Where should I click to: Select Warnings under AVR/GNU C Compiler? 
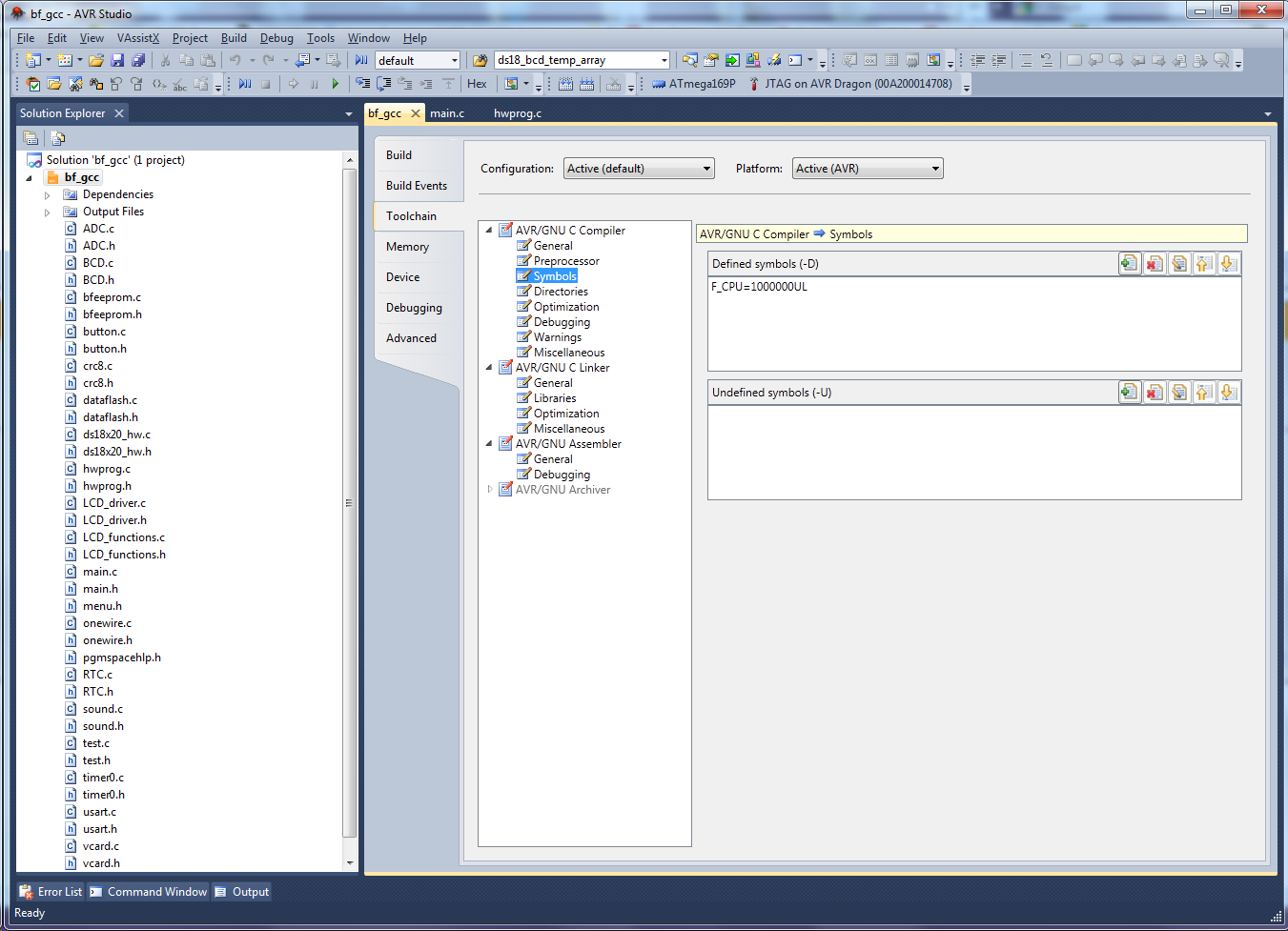(x=558, y=337)
